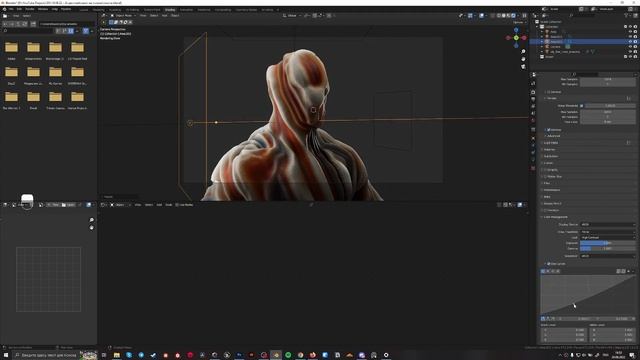Open File Explorer from the taskbar
This screenshot has width=640, height=360.
[x=116, y=355]
